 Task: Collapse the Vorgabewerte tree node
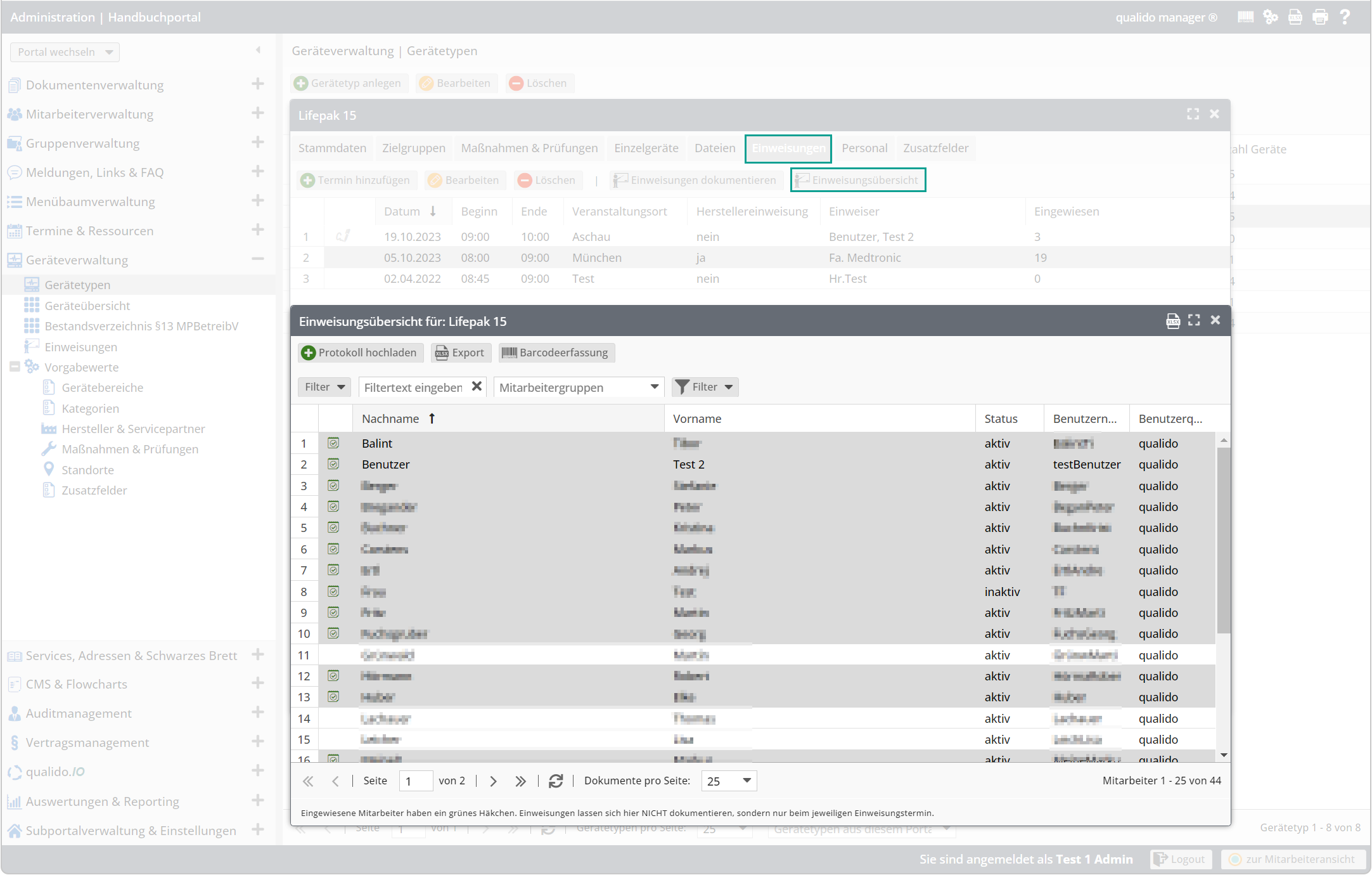pos(15,366)
